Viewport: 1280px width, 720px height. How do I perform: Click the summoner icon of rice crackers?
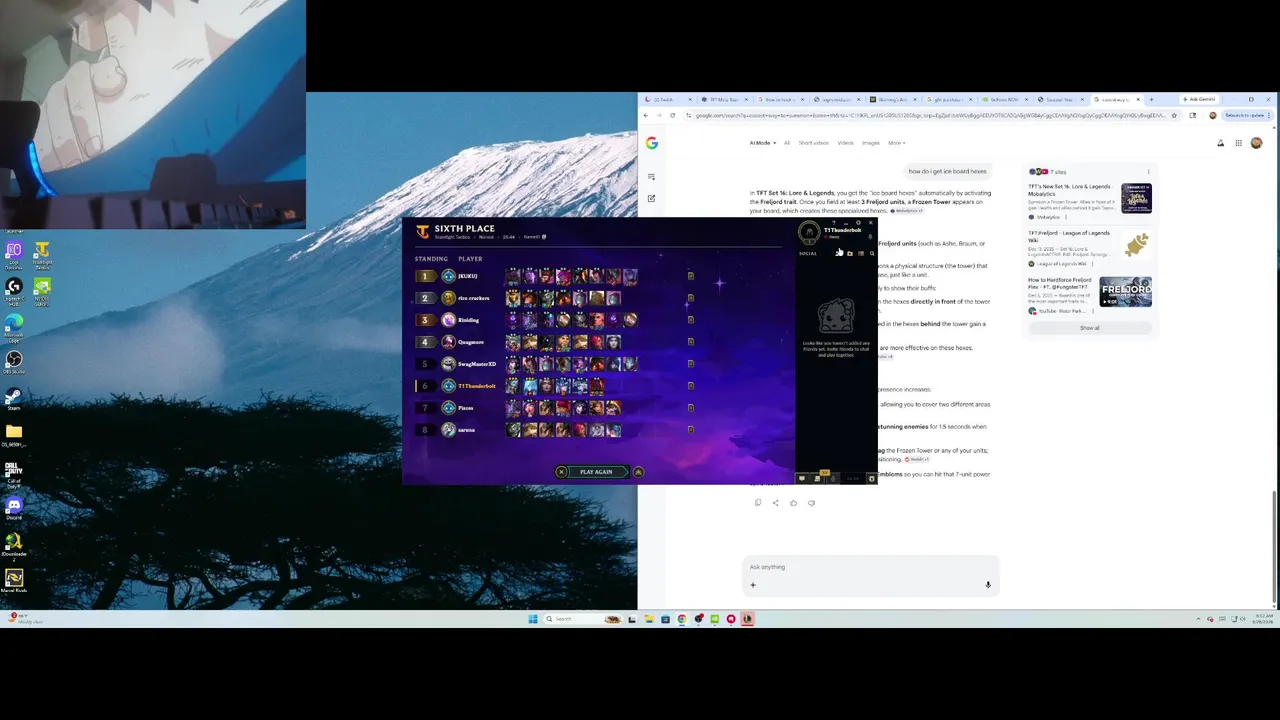click(x=449, y=298)
